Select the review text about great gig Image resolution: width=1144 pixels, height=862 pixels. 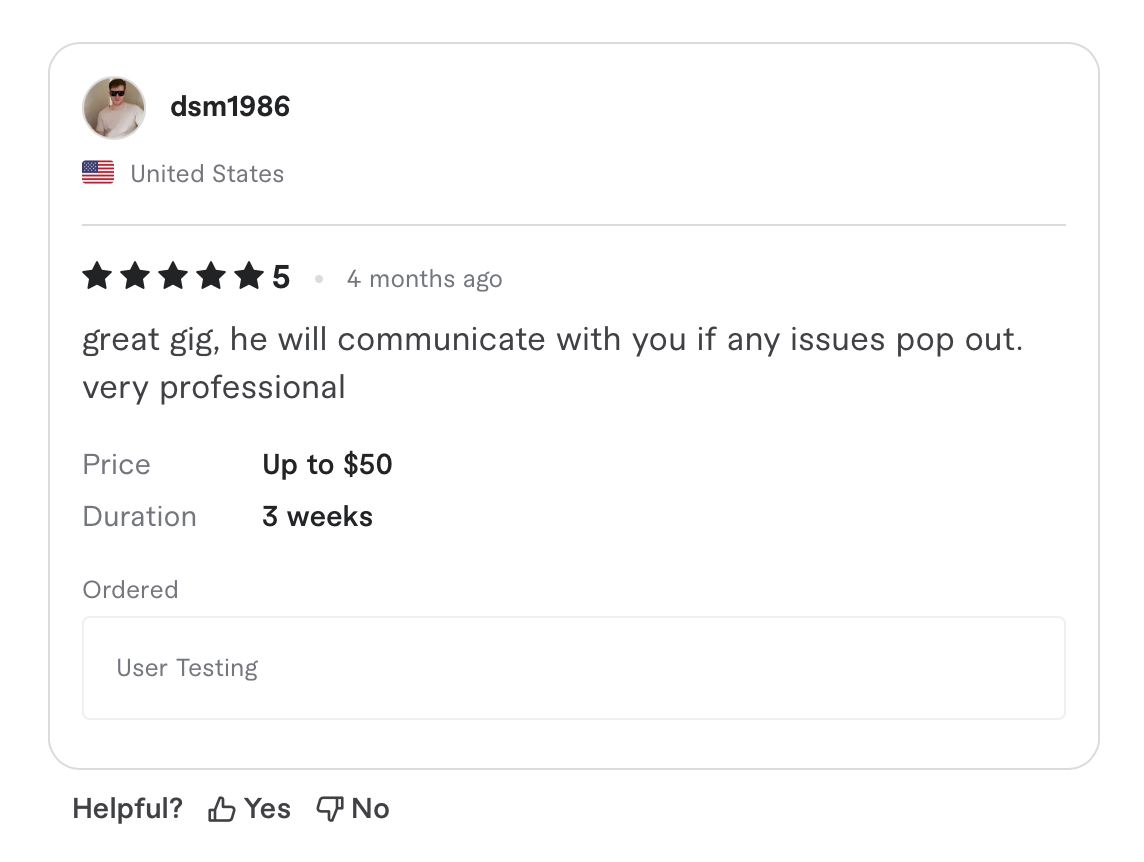[x=553, y=362]
